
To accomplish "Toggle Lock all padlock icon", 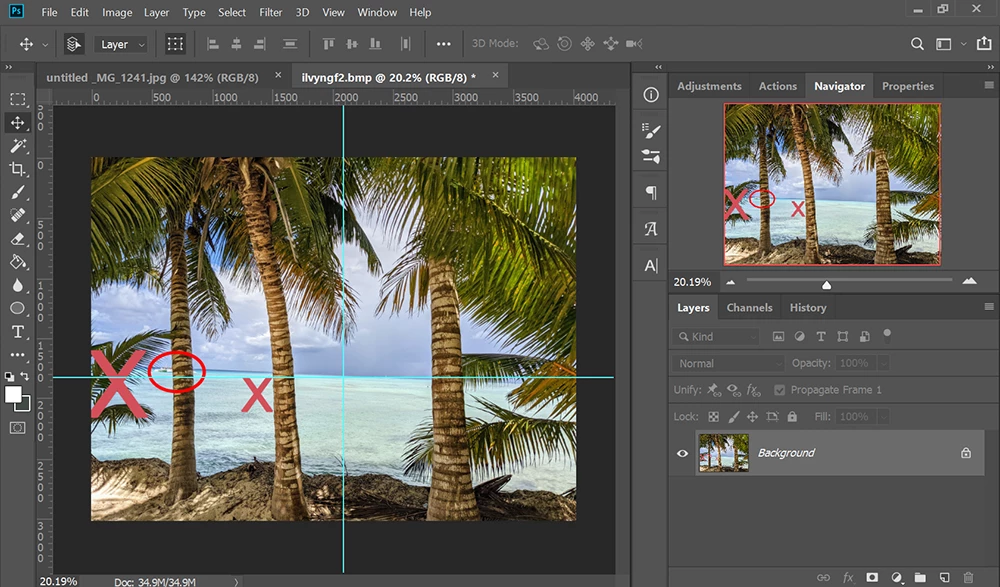I will click(x=792, y=417).
